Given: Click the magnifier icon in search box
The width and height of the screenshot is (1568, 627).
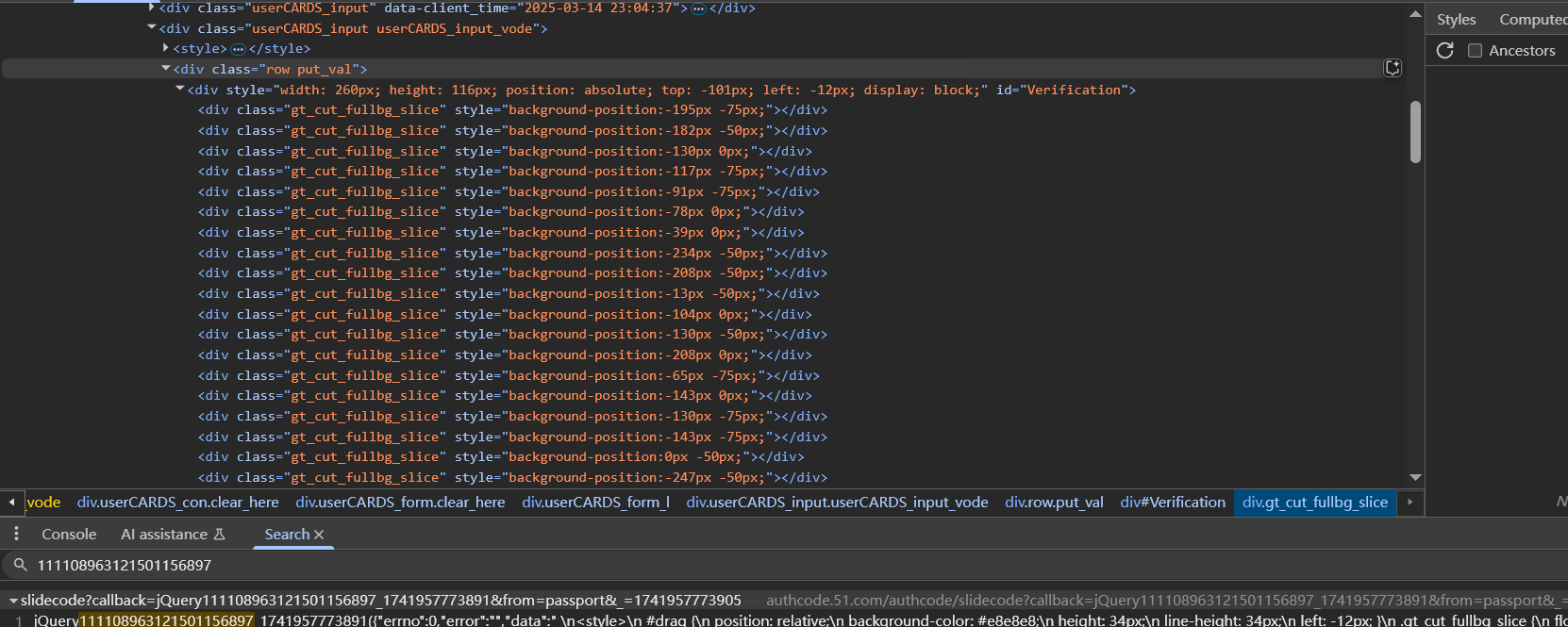Looking at the screenshot, I should (x=20, y=565).
